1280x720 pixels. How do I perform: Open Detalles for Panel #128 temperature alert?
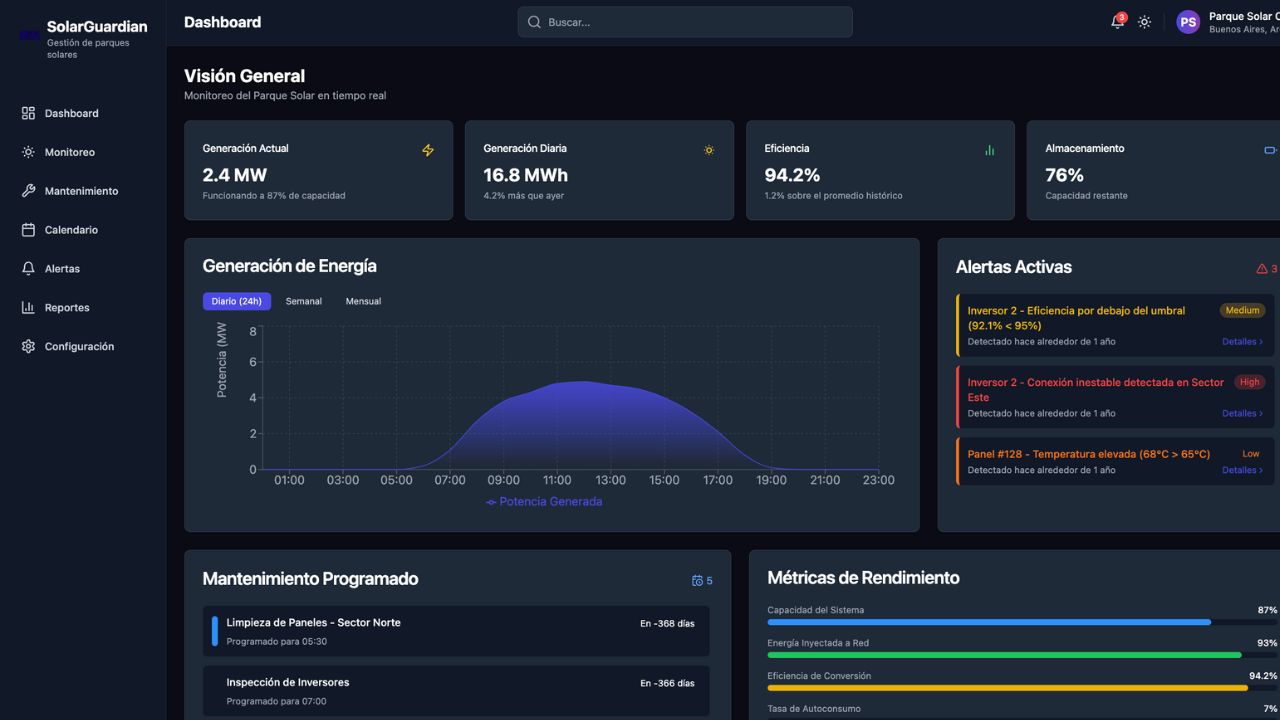click(1242, 470)
